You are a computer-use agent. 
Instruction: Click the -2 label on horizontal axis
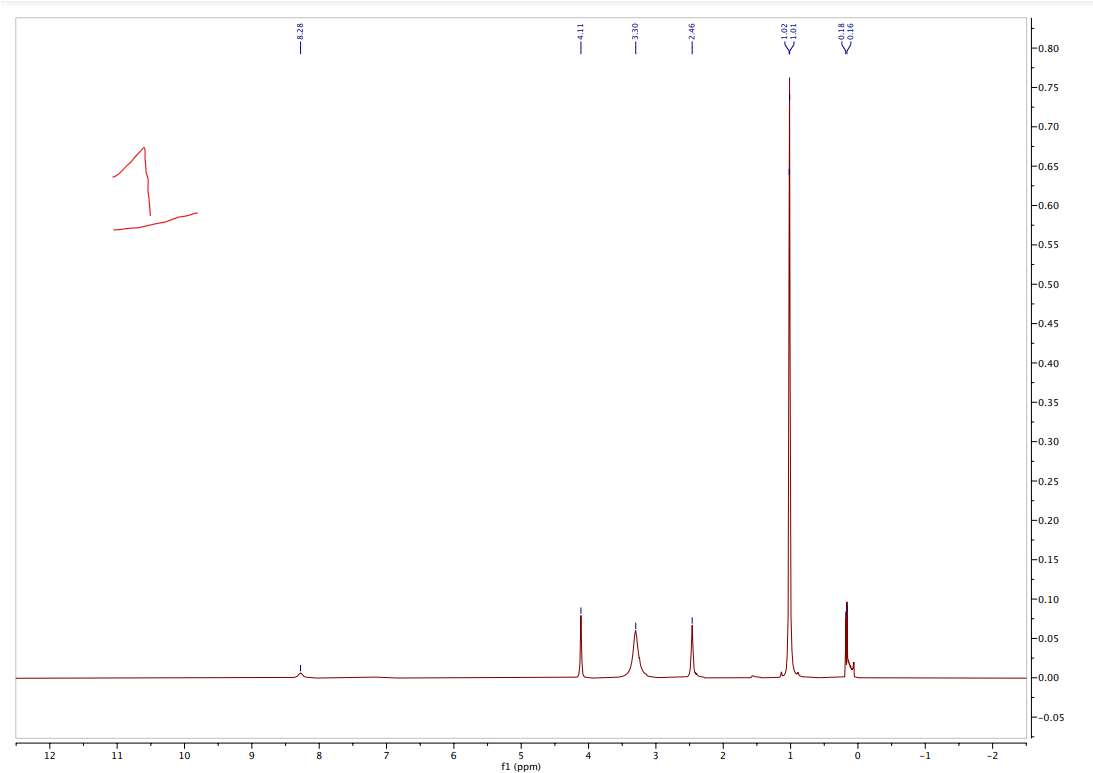(x=993, y=755)
